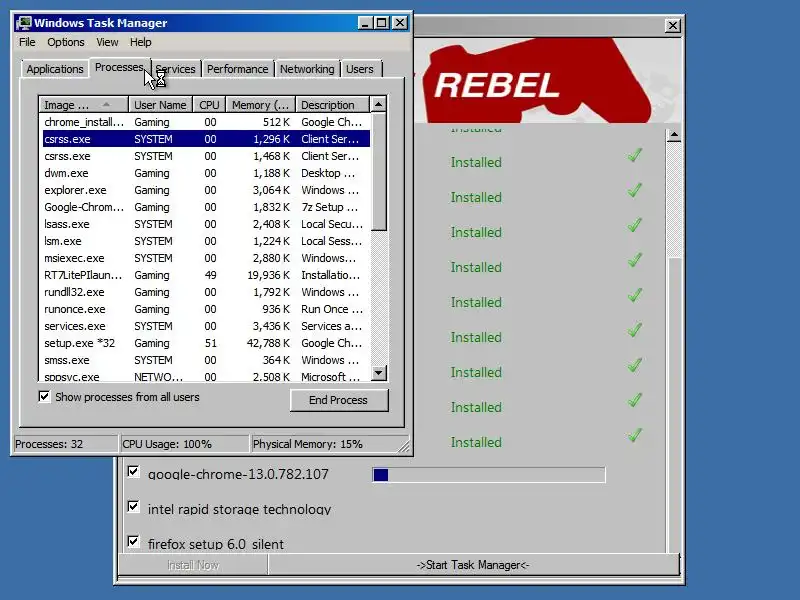Select csrss.exe using 1,468 K memory
This screenshot has height=600, width=800.
tap(204, 156)
